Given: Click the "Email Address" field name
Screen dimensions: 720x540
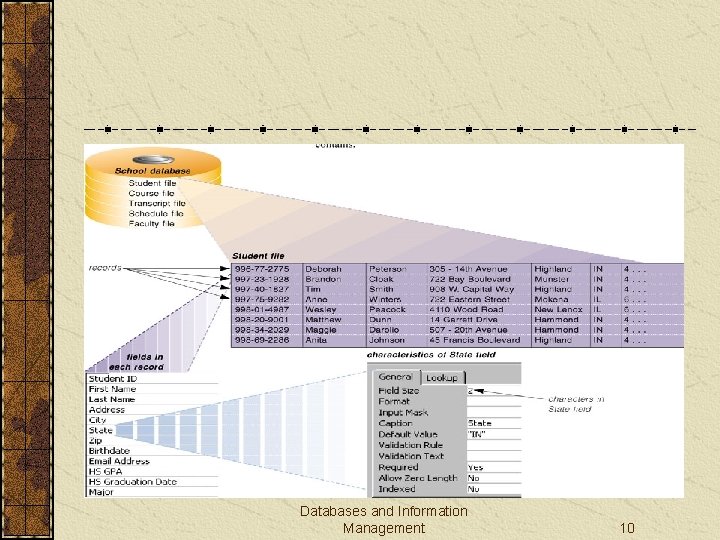Looking at the screenshot, I should (119, 461).
